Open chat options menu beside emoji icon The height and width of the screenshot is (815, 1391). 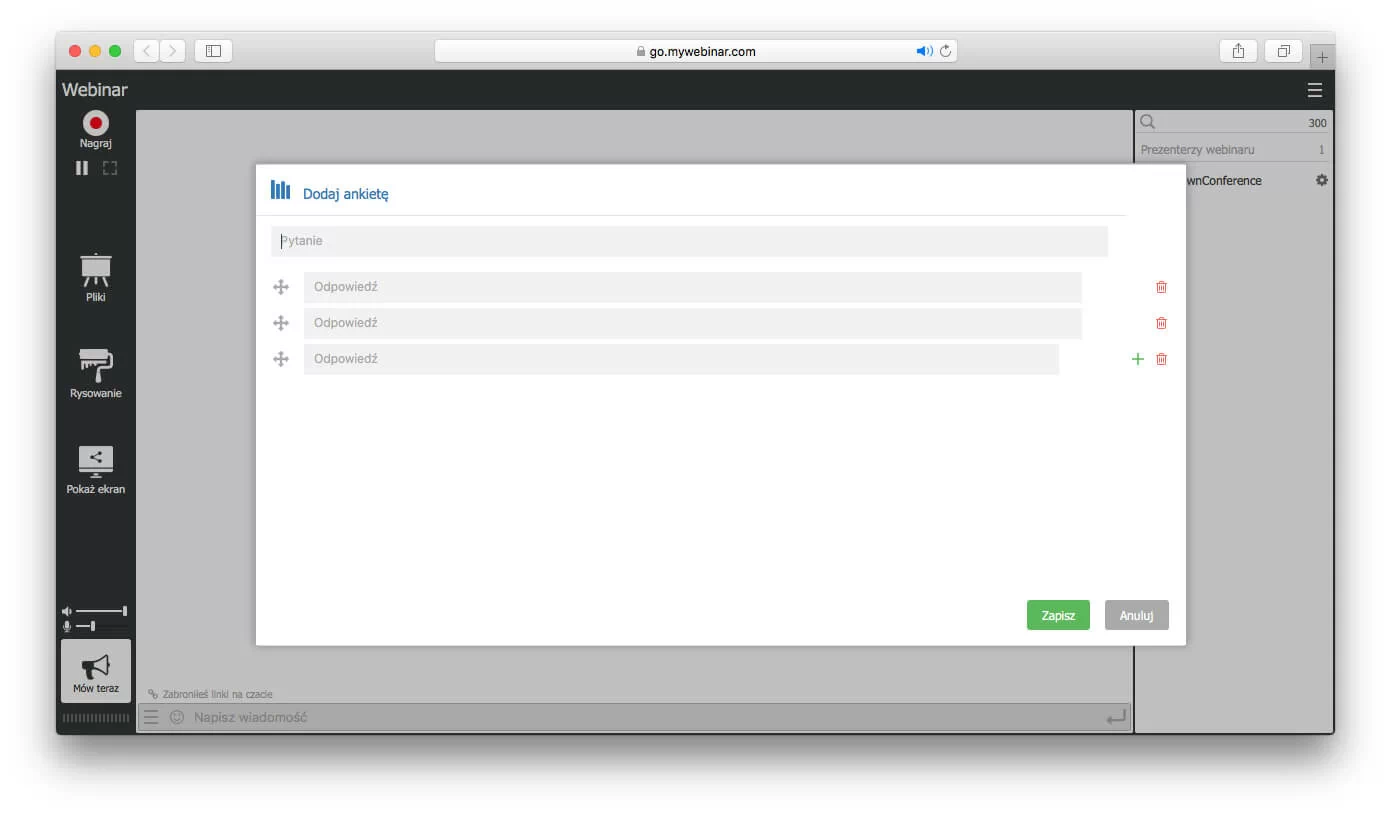point(151,717)
